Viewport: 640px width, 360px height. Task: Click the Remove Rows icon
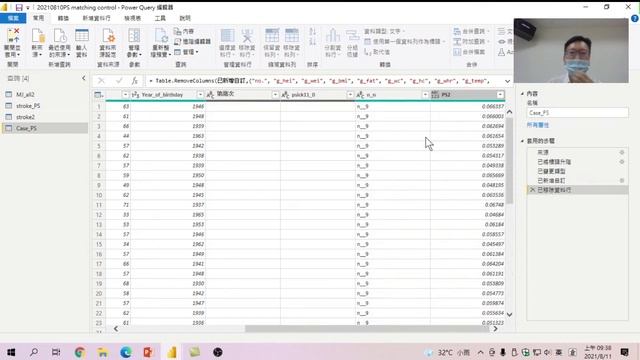coord(291,42)
